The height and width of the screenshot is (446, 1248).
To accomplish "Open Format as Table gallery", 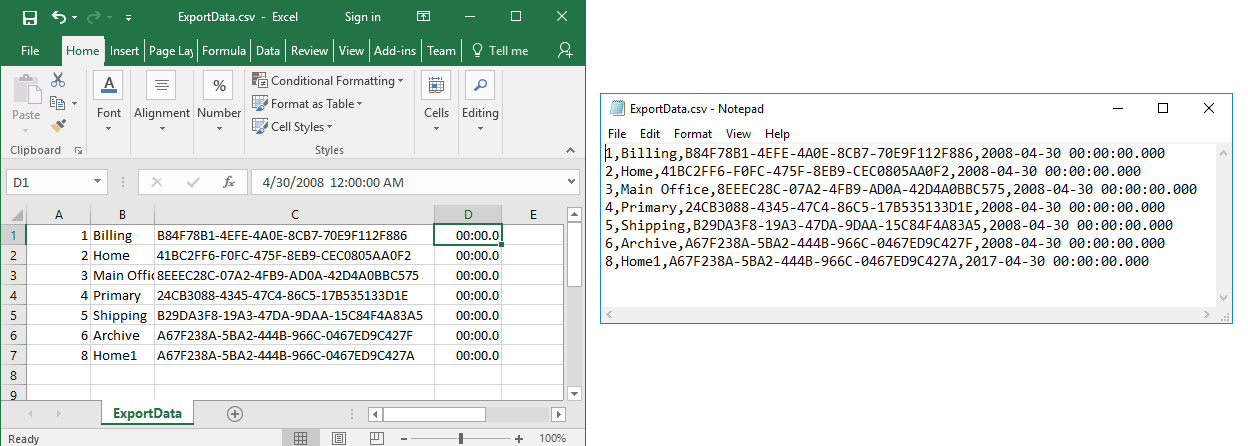I will tap(308, 103).
